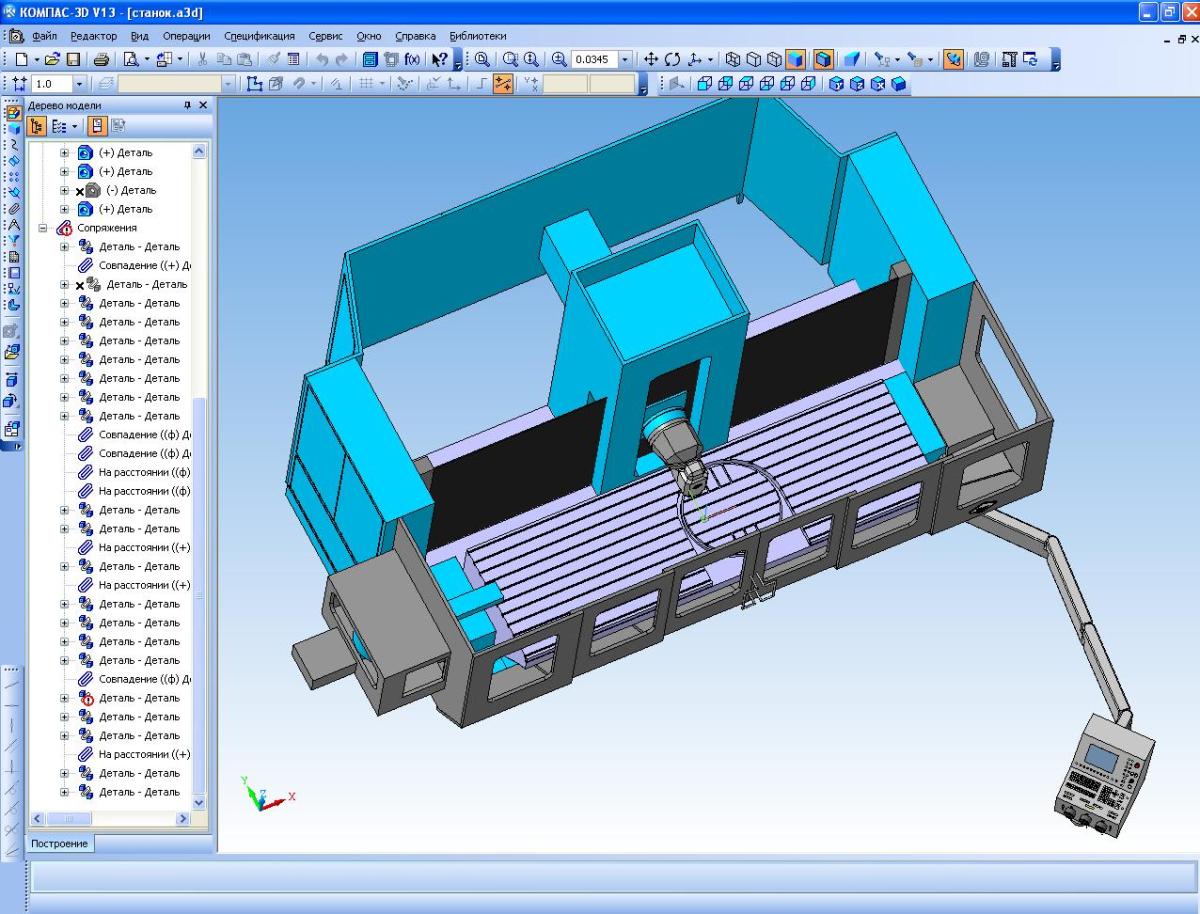1200x914 pixels.
Task: Open the Операции menu
Action: coord(186,36)
